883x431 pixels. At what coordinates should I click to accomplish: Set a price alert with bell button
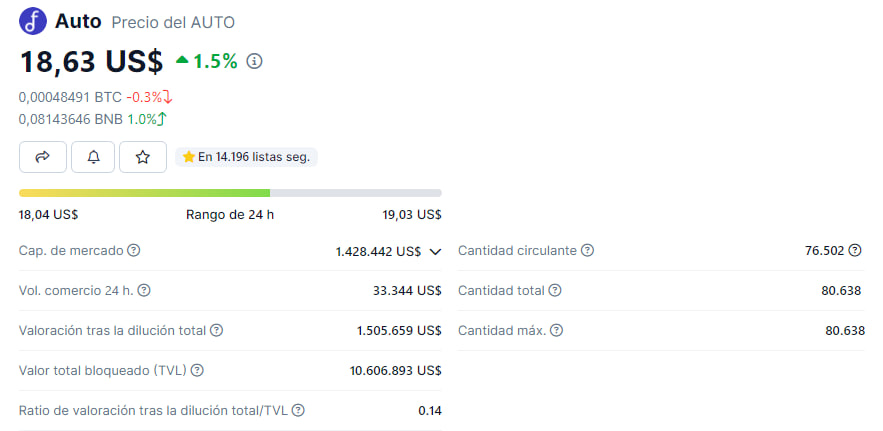[x=93, y=157]
